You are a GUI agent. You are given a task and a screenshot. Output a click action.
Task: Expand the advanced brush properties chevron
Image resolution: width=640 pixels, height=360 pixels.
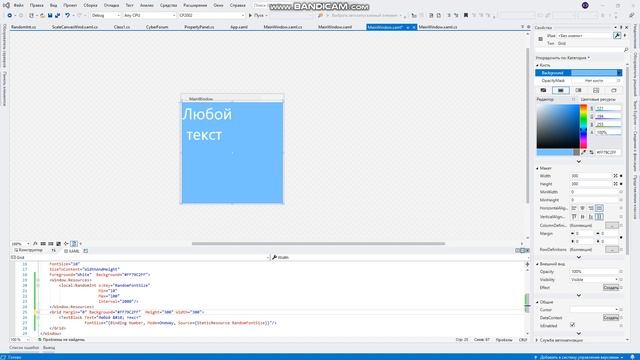579,162
